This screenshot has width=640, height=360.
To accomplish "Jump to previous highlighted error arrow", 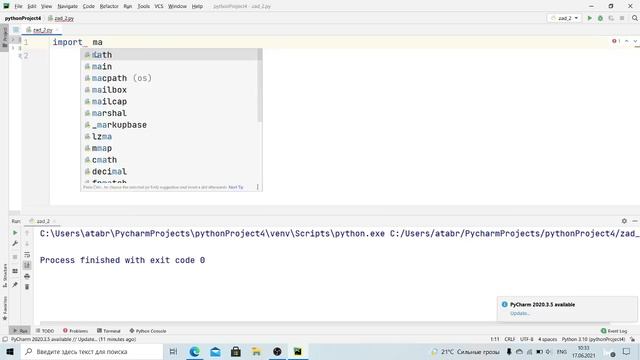I will [x=627, y=41].
